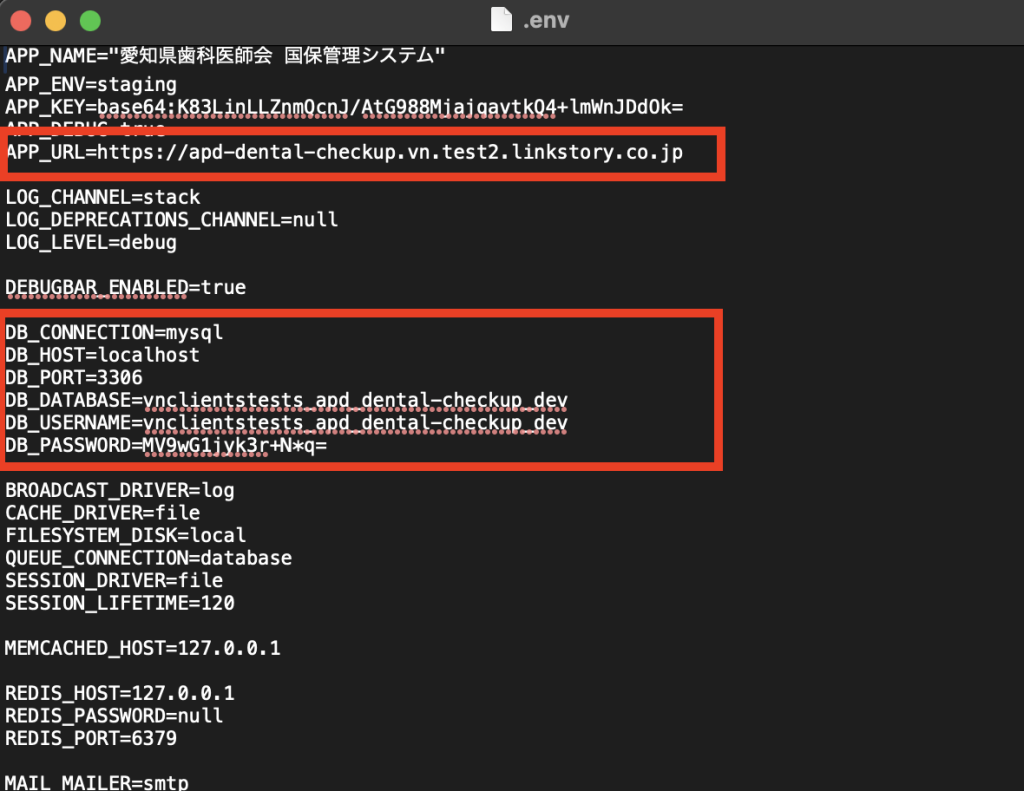1024x791 pixels.
Task: Click the DB_DATABASE value text
Action: [355, 401]
